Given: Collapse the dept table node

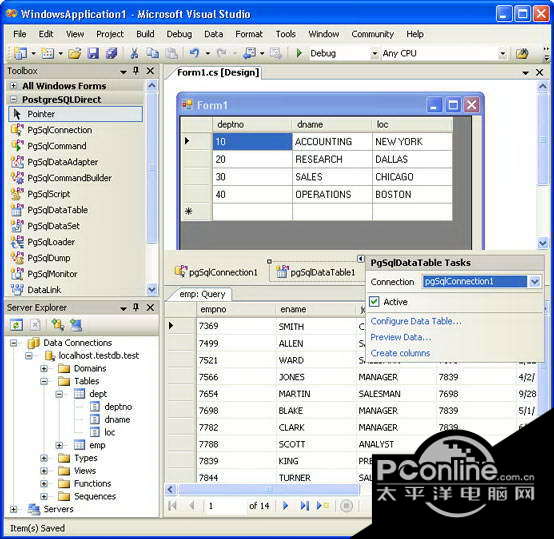Looking at the screenshot, I should (x=59, y=394).
